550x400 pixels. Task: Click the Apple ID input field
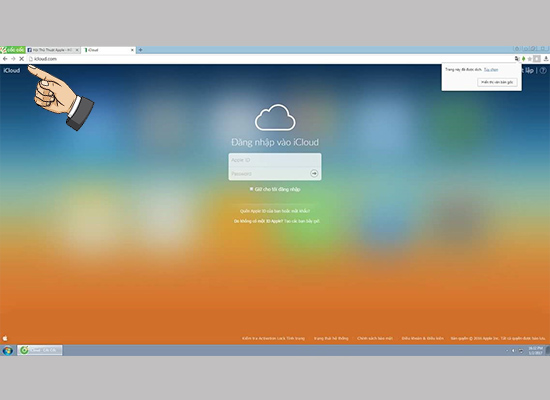coord(275,160)
